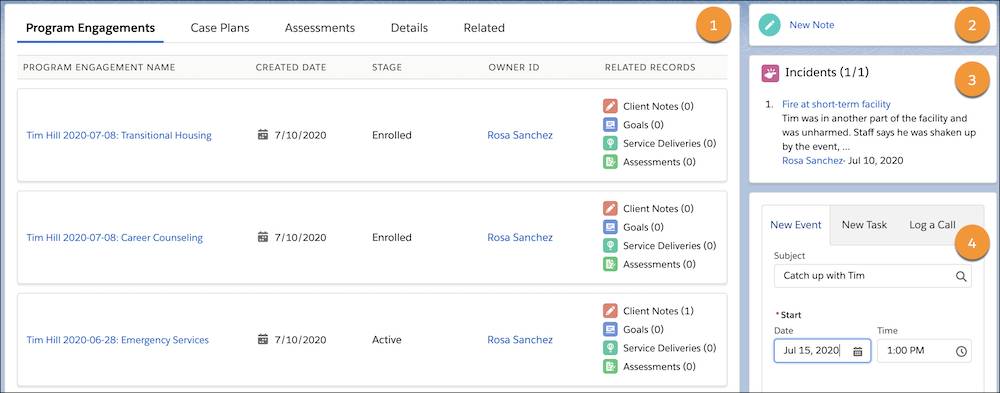
Task: Open the Start time clock picker icon
Action: click(961, 351)
